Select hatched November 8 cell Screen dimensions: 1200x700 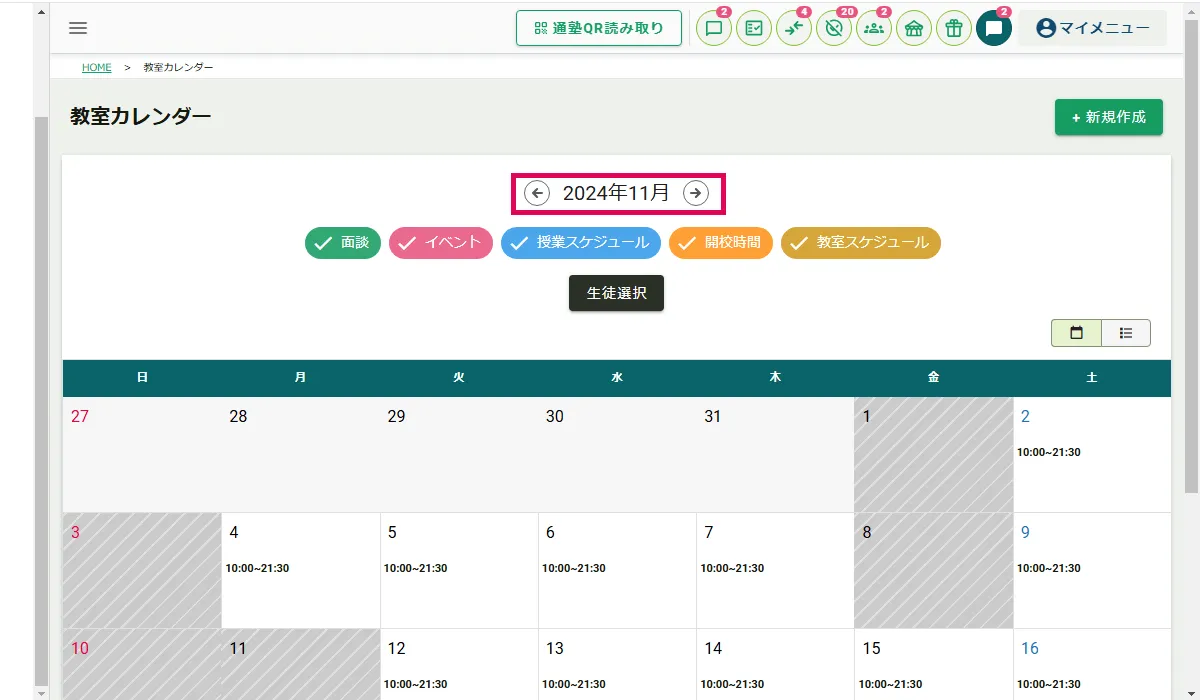933,571
